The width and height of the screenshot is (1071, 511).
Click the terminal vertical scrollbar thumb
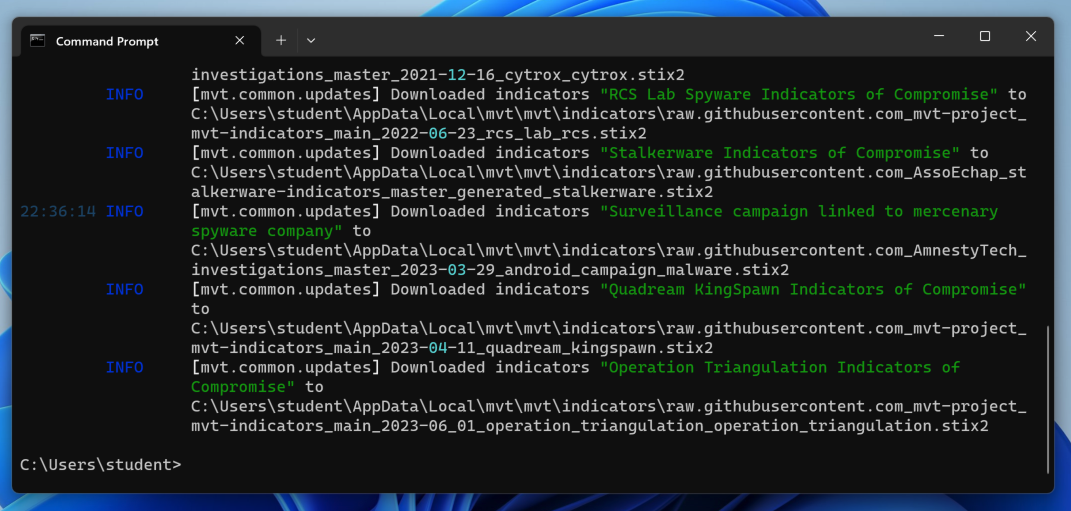1048,400
